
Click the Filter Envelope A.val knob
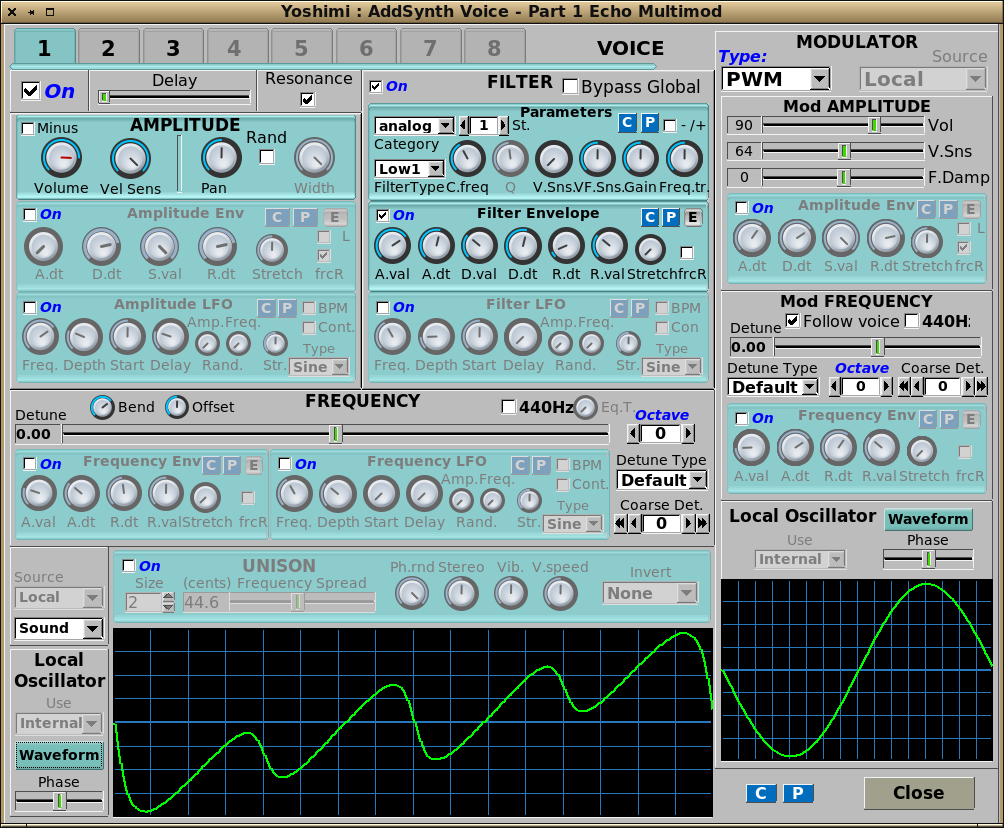pyautogui.click(x=392, y=246)
